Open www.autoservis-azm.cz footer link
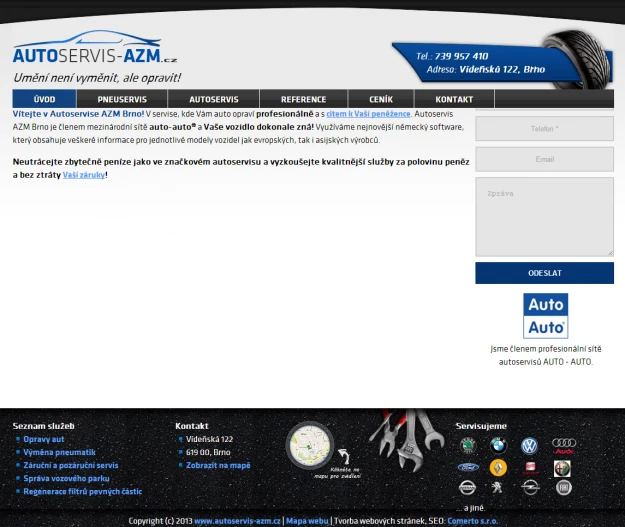The width and height of the screenshot is (625, 527). pyautogui.click(x=237, y=521)
